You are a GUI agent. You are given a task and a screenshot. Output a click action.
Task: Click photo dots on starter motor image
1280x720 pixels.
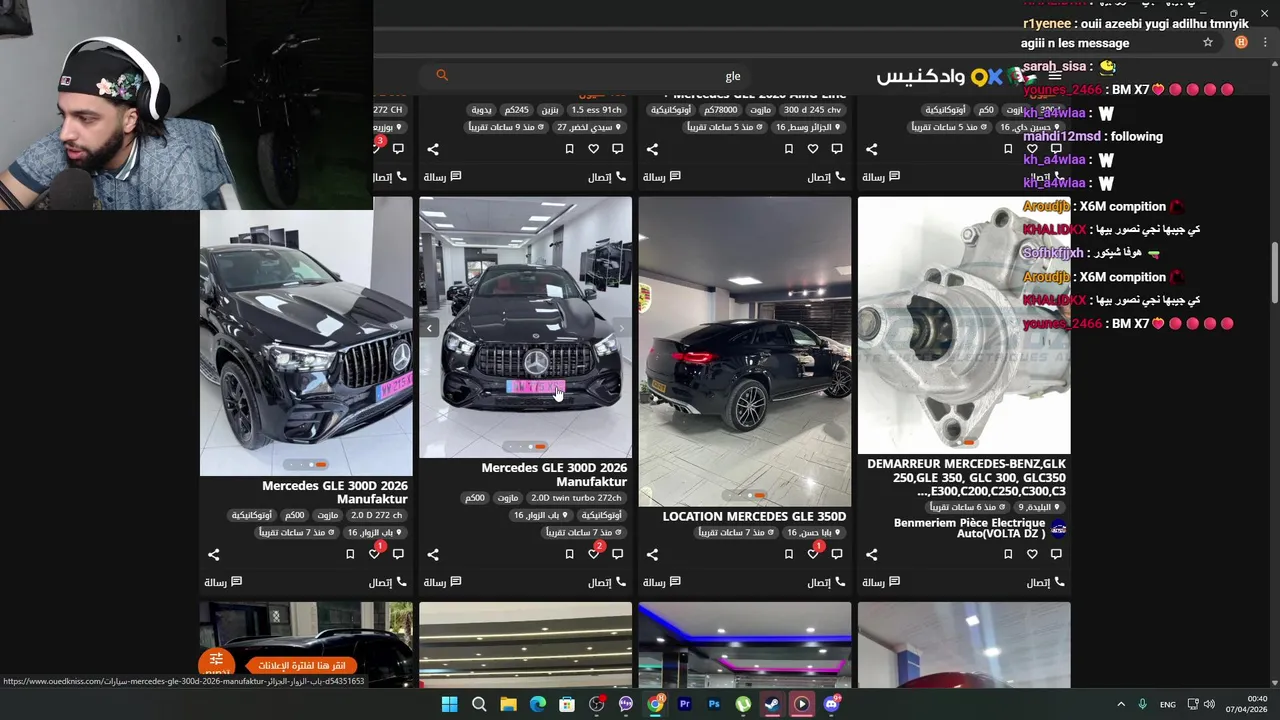click(964, 443)
